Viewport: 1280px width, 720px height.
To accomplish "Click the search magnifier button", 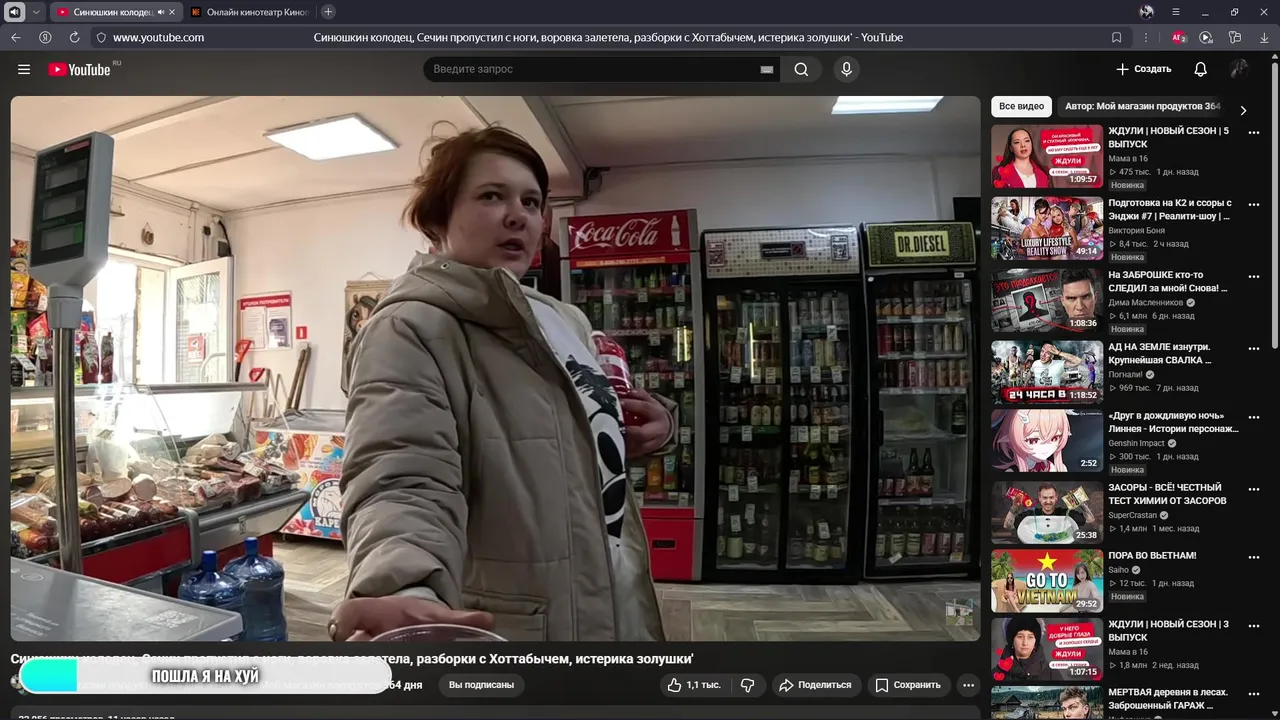I will click(x=801, y=69).
